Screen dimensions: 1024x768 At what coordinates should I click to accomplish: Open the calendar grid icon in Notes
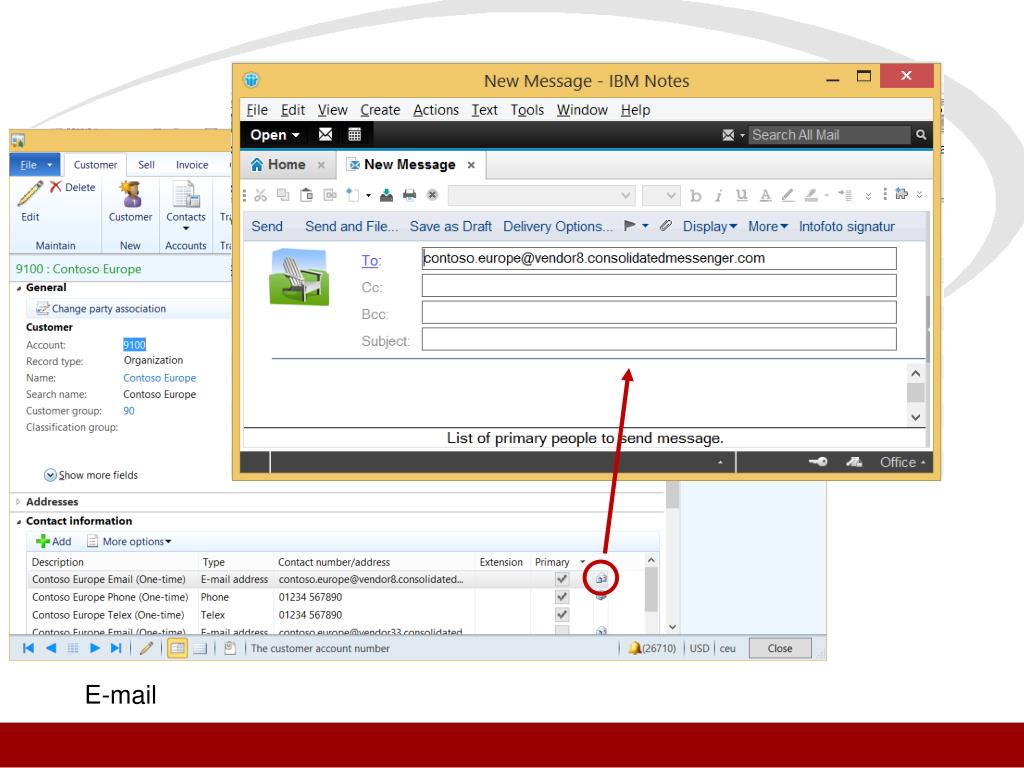click(x=355, y=135)
